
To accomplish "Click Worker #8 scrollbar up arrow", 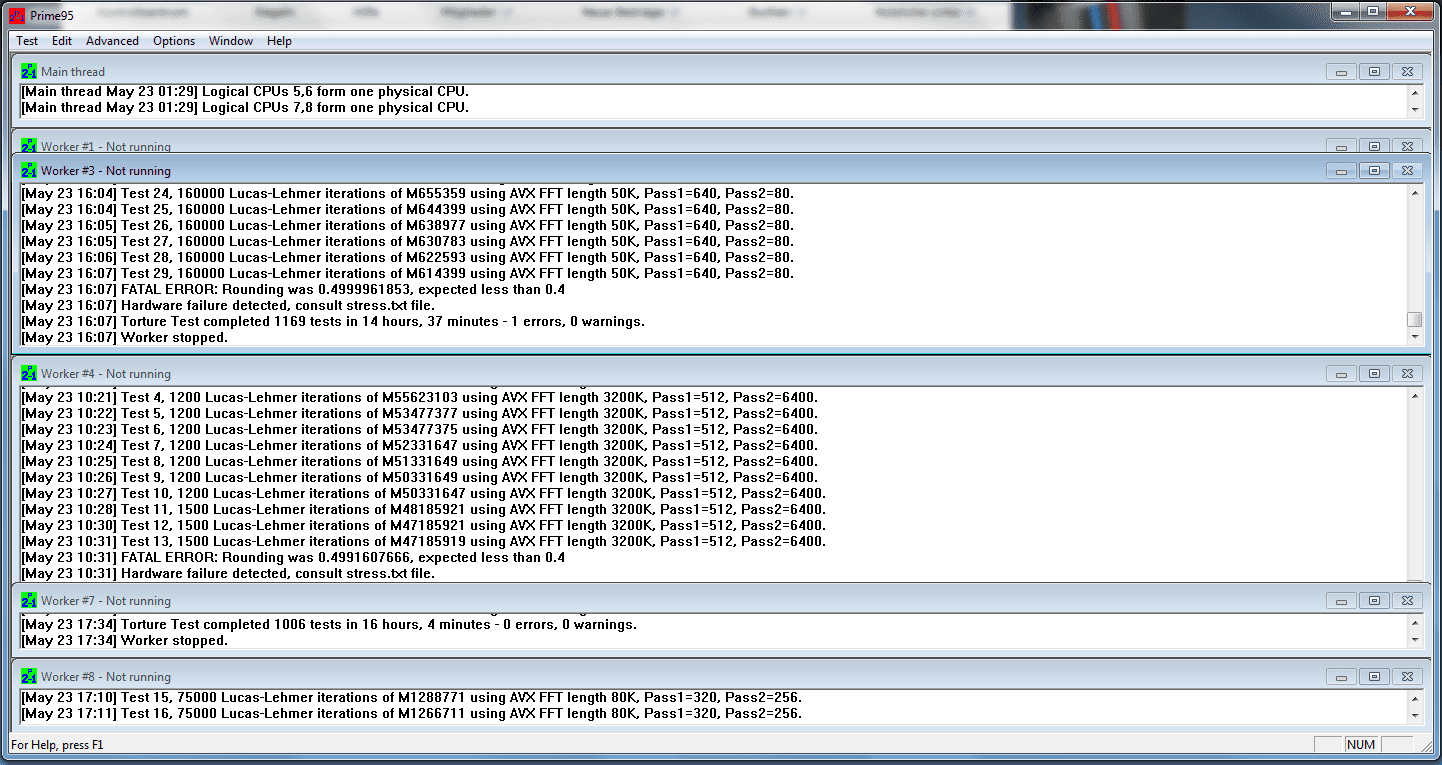I will 1414,697.
